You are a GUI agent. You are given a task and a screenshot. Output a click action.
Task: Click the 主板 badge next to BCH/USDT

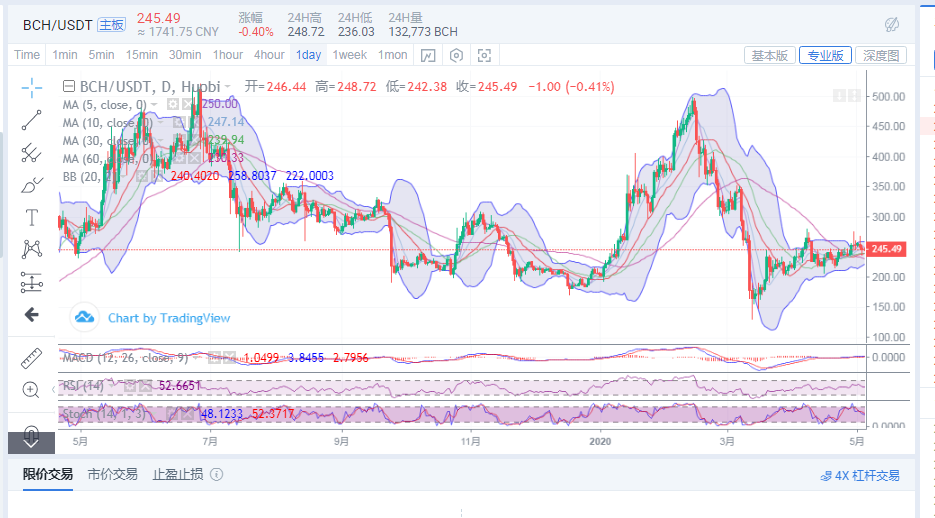tap(112, 24)
